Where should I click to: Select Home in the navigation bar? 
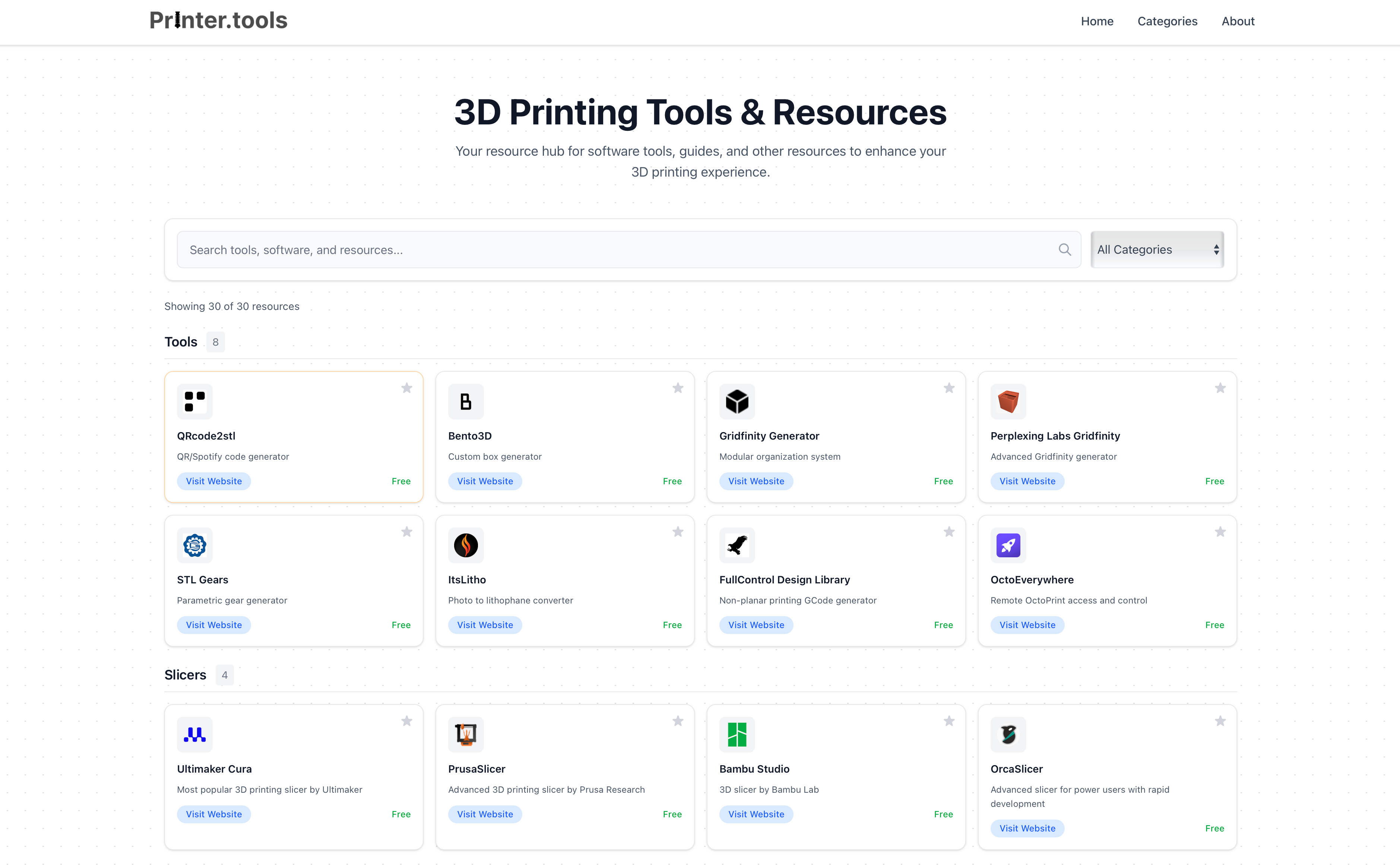coord(1097,21)
